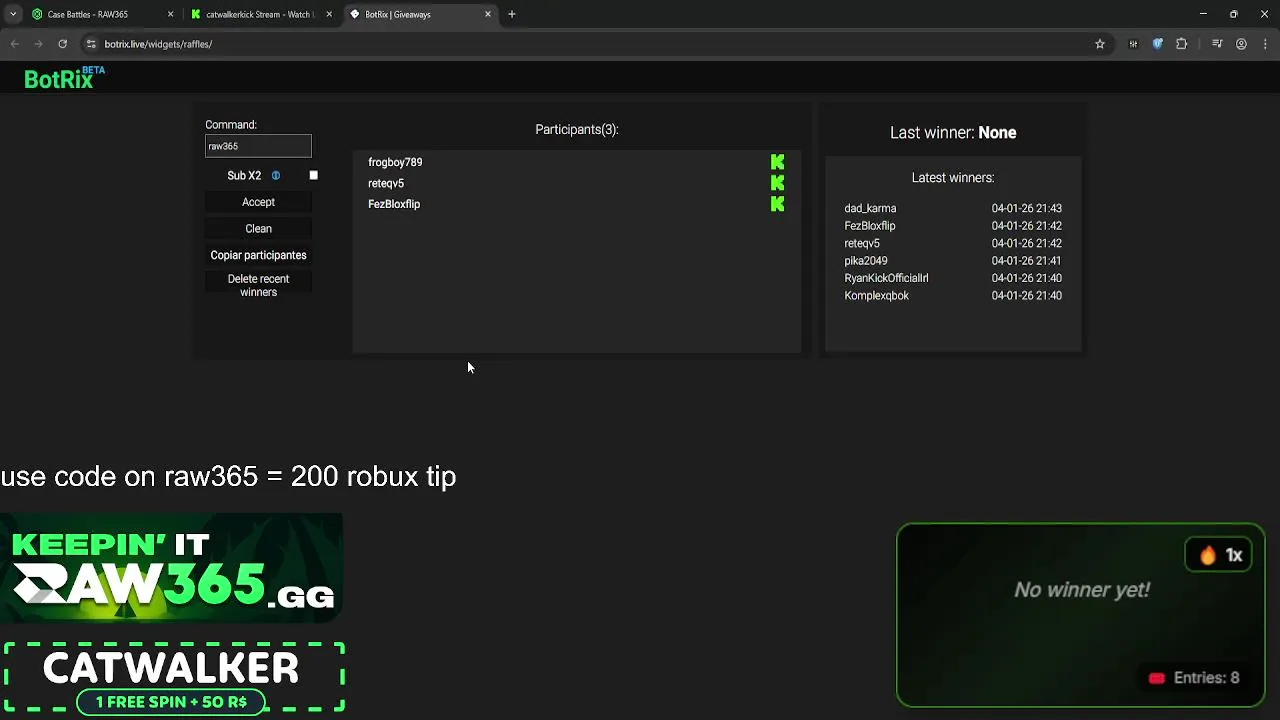Click FezBloxflip in latest winners list
This screenshot has width=1280, height=720.
pos(870,226)
